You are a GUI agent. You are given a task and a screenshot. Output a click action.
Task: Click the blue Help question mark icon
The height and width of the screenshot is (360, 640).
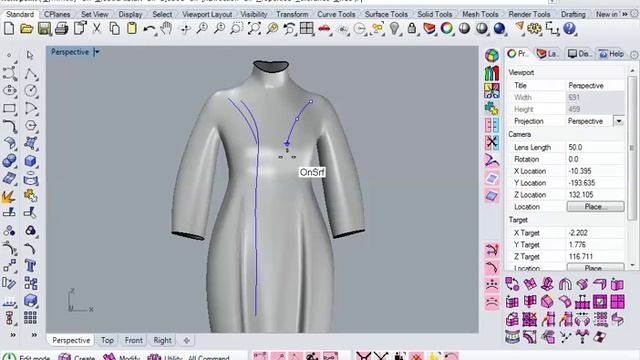pyautogui.click(x=569, y=29)
